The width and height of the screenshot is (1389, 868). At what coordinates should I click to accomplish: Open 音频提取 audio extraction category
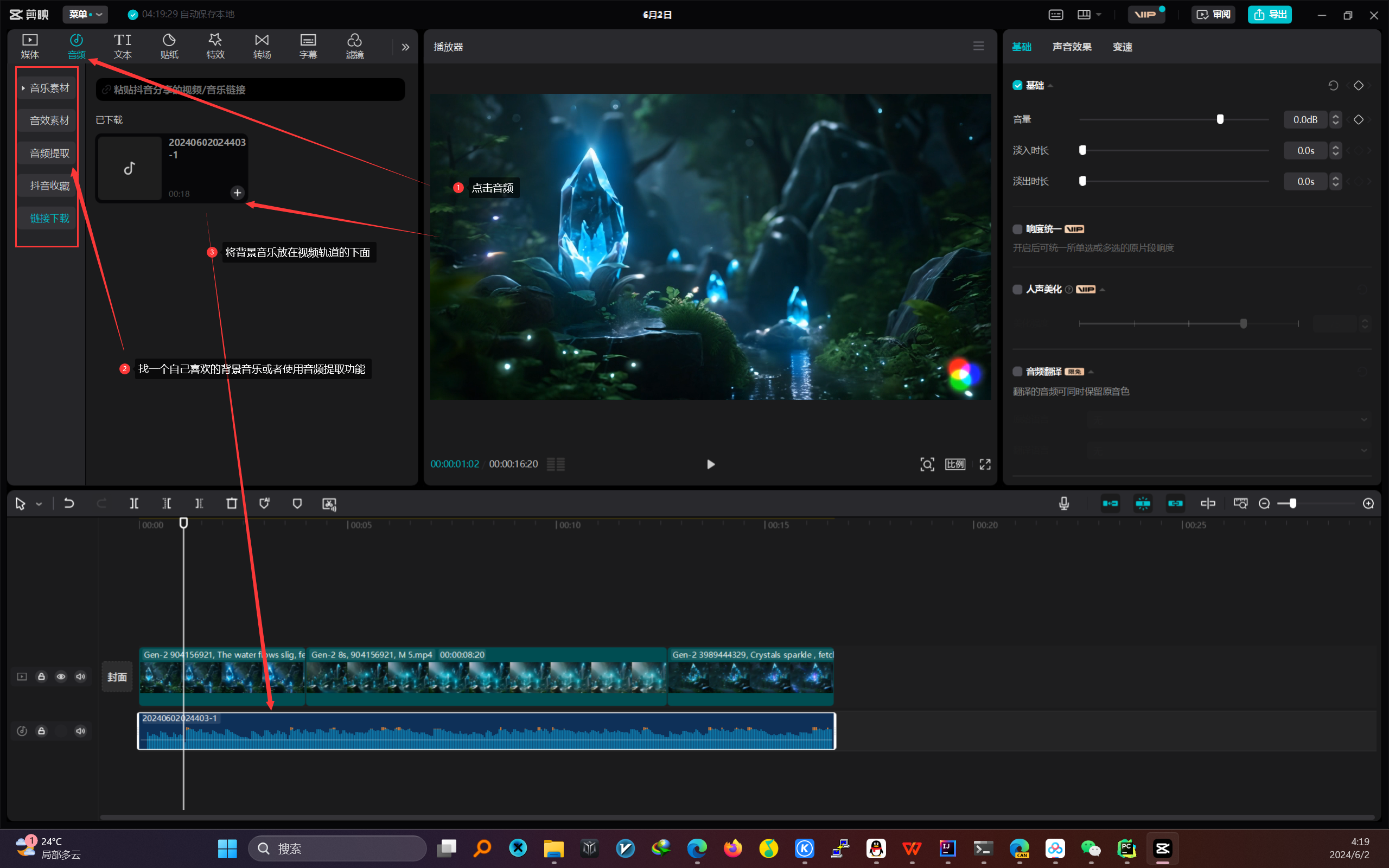(x=46, y=154)
